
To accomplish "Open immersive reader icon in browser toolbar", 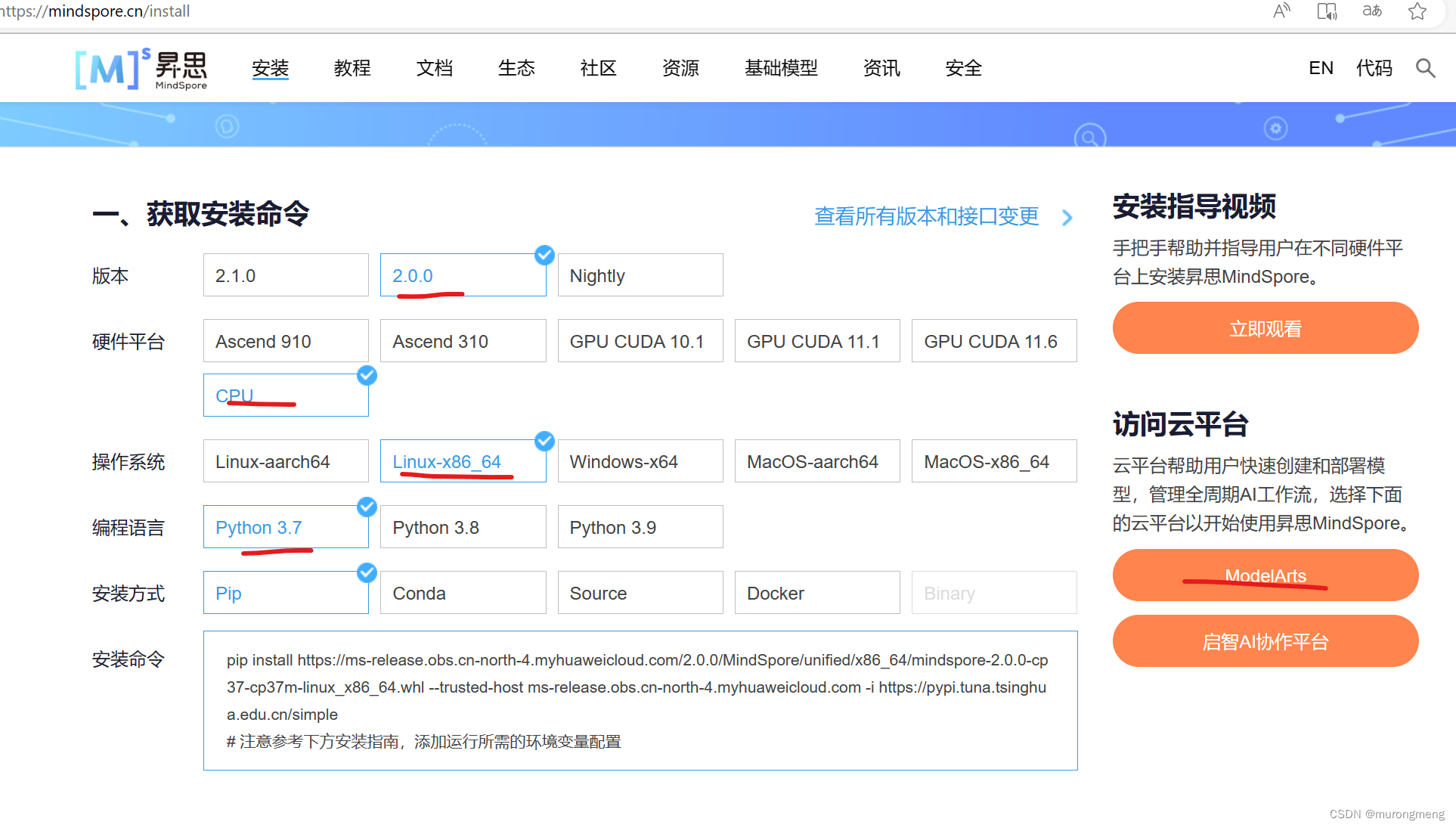I will tap(1327, 11).
